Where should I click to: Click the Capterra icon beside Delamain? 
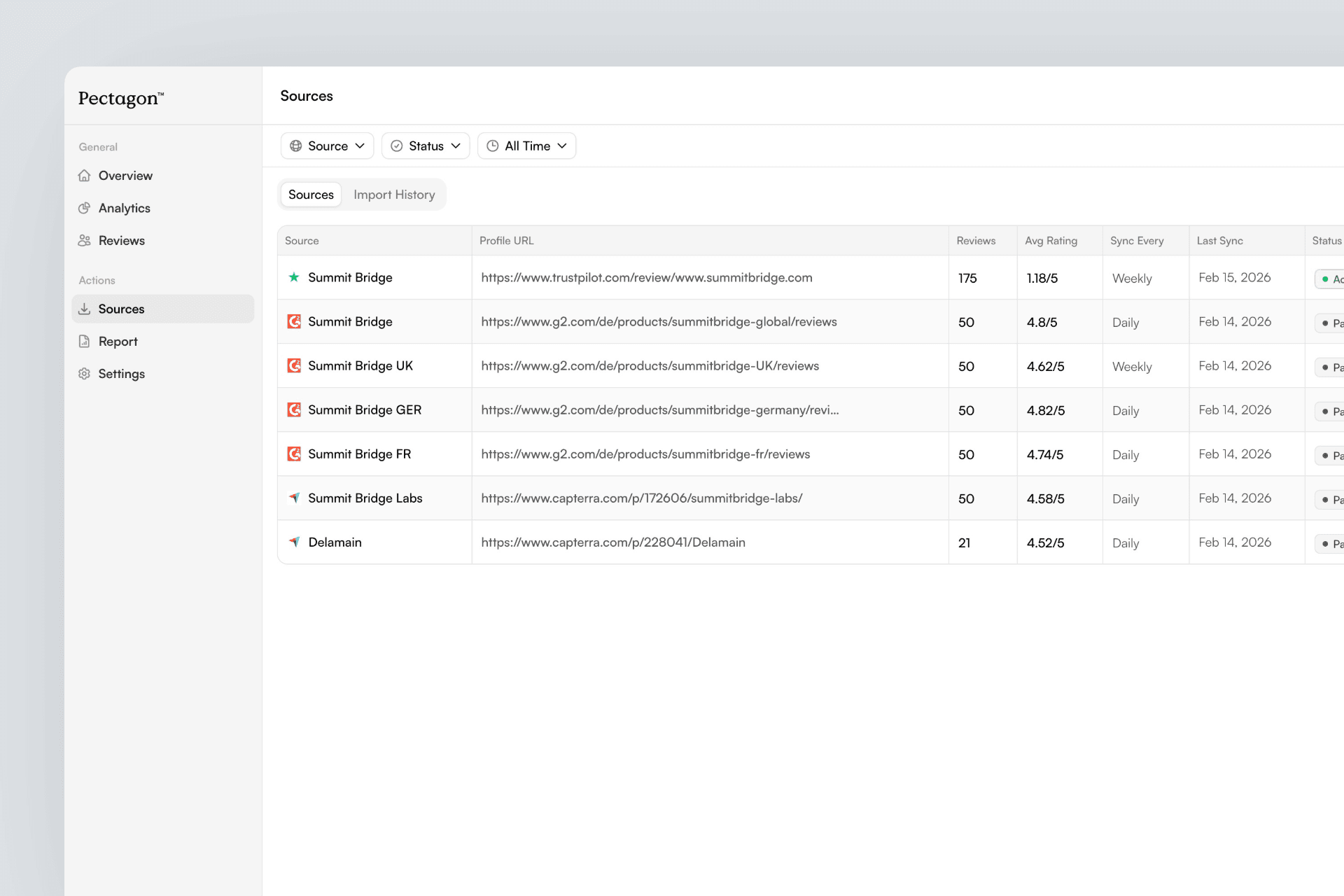click(x=294, y=542)
